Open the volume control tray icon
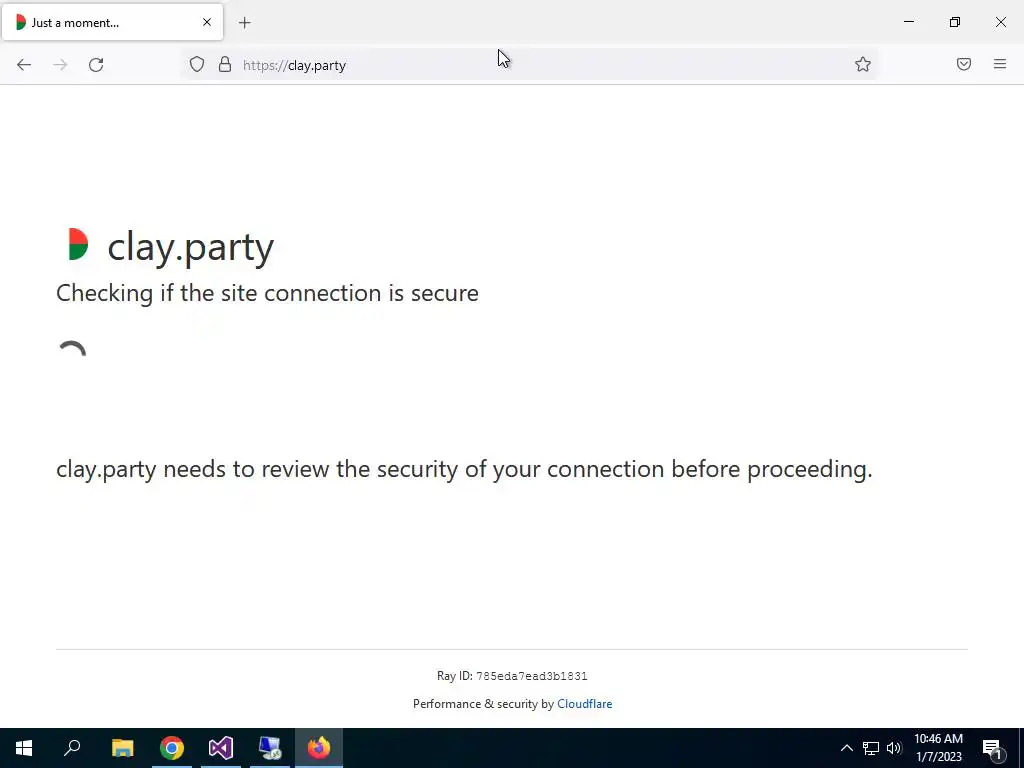The image size is (1024, 768). tap(894, 748)
